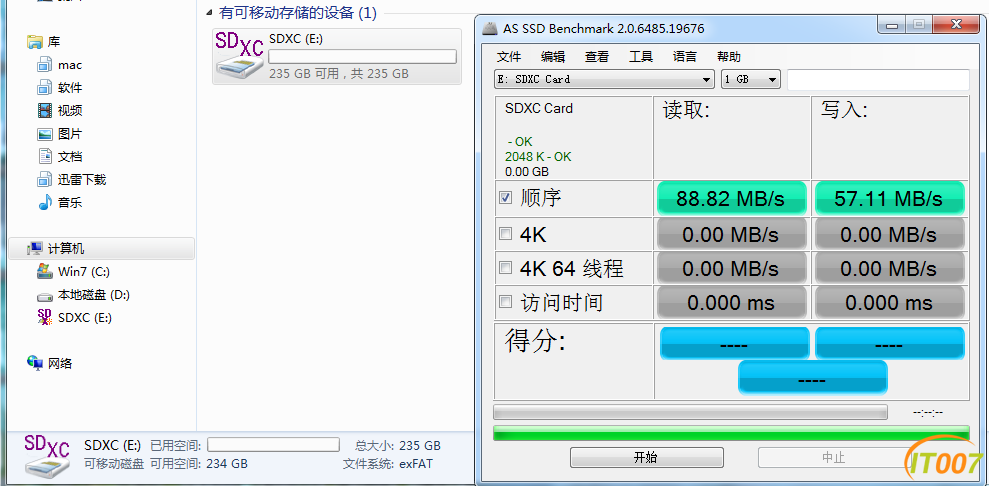Open the 工具 menu
The width and height of the screenshot is (989, 486).
(x=641, y=57)
